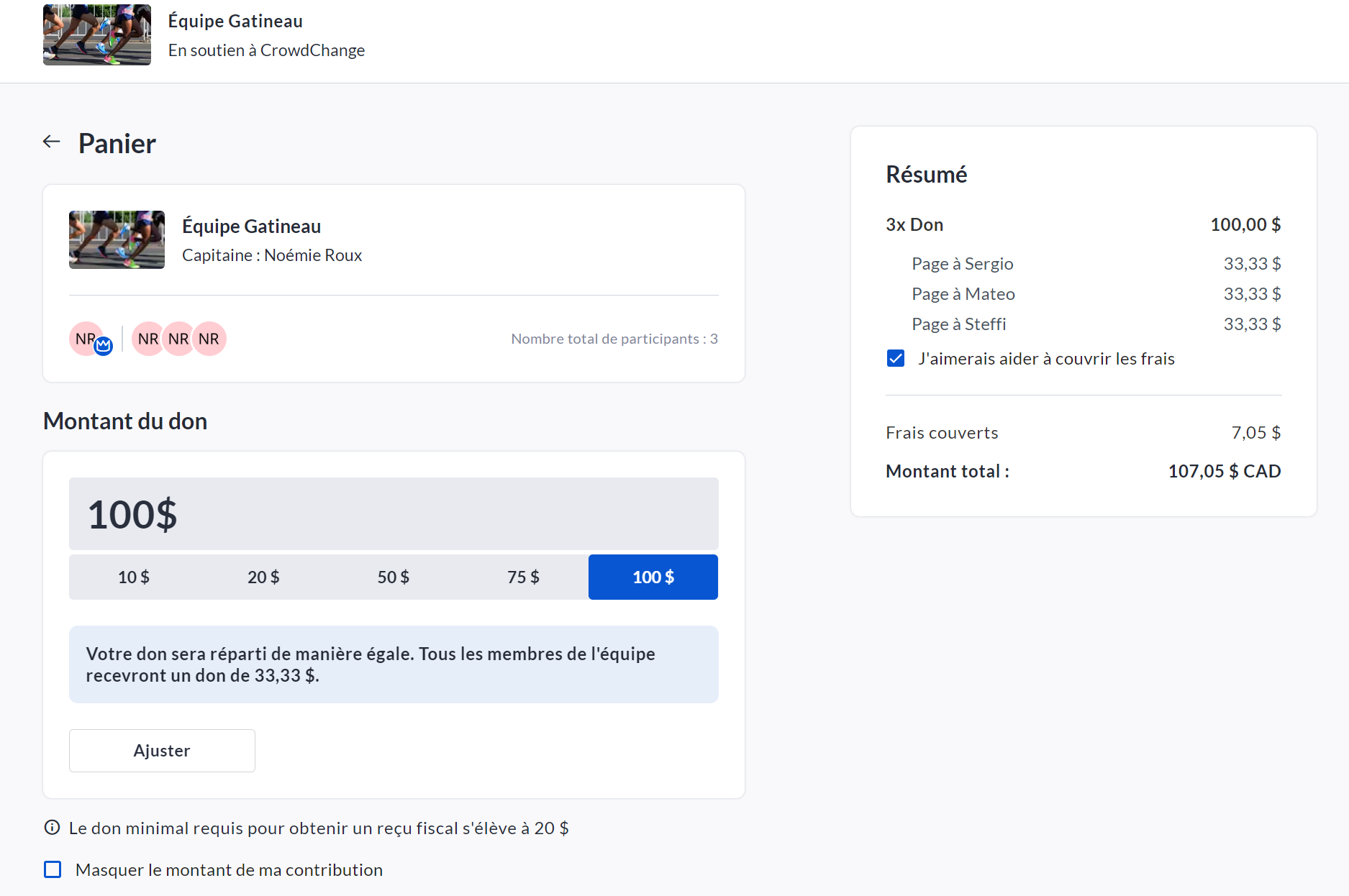Enable Masquer le montant de ma contribution

pyautogui.click(x=53, y=869)
